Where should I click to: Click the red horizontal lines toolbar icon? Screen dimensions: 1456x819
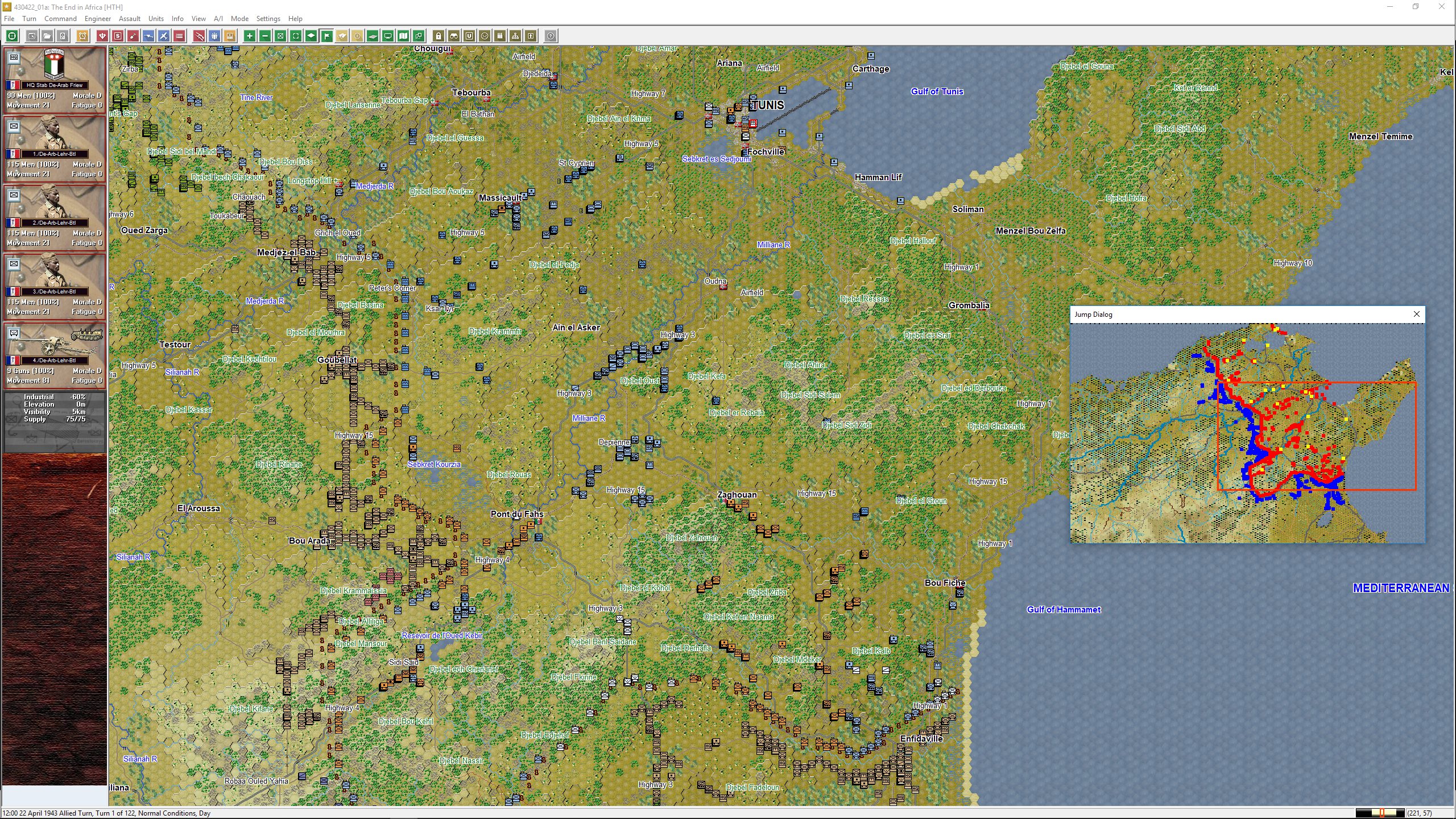pos(179,36)
